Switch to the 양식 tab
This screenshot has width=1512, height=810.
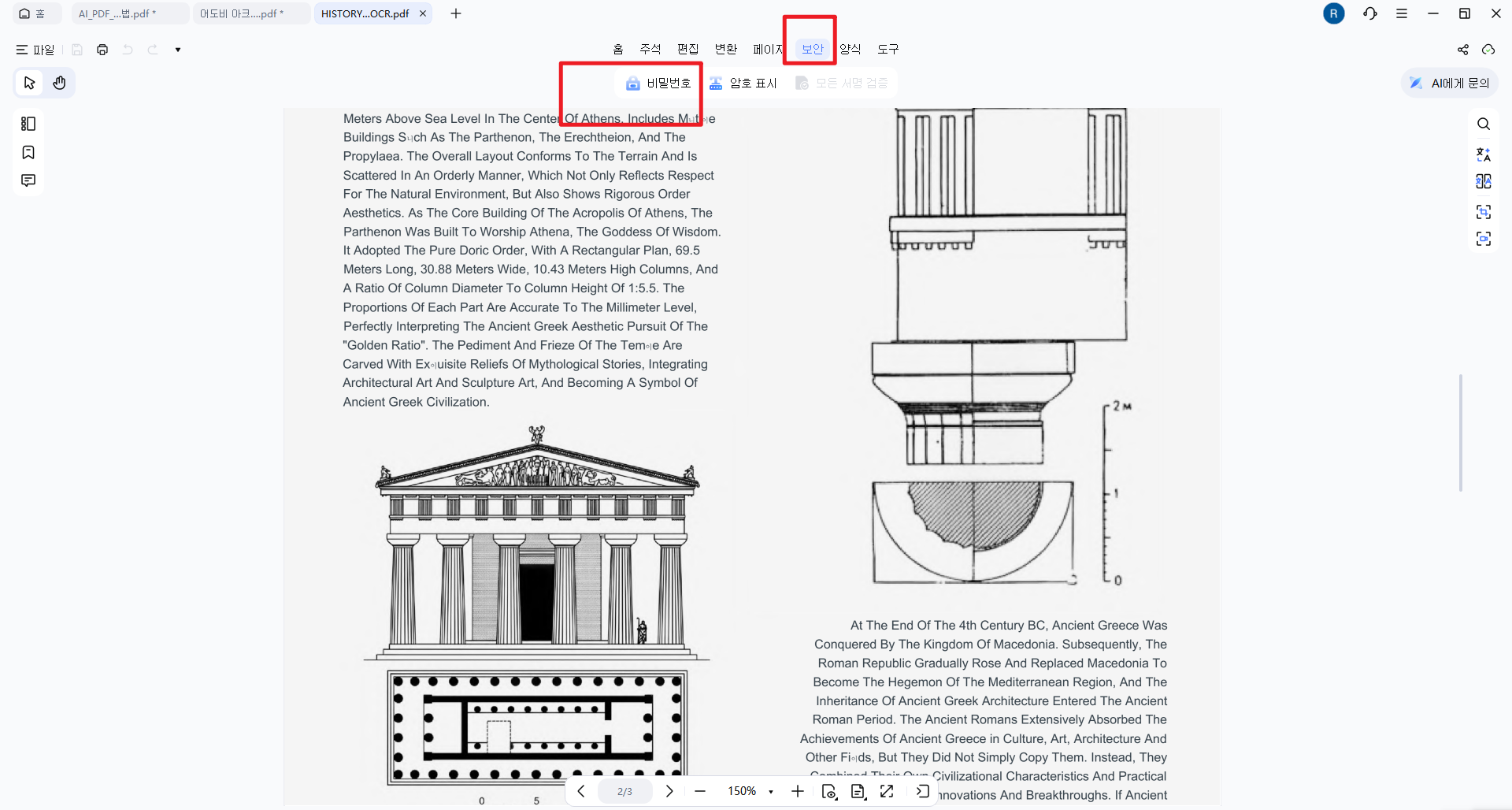pos(850,49)
